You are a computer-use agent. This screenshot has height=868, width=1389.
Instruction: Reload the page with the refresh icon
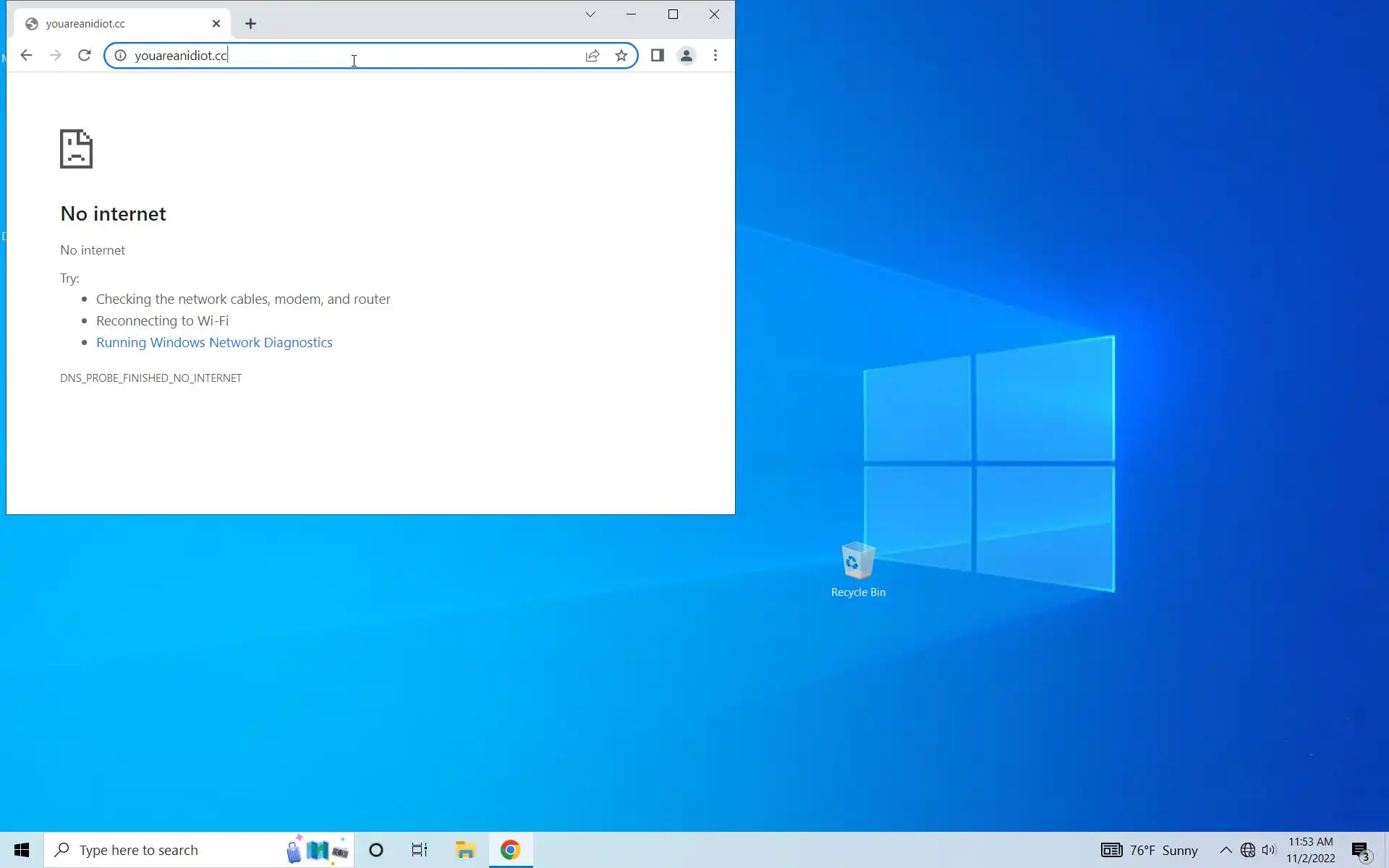(x=84, y=56)
